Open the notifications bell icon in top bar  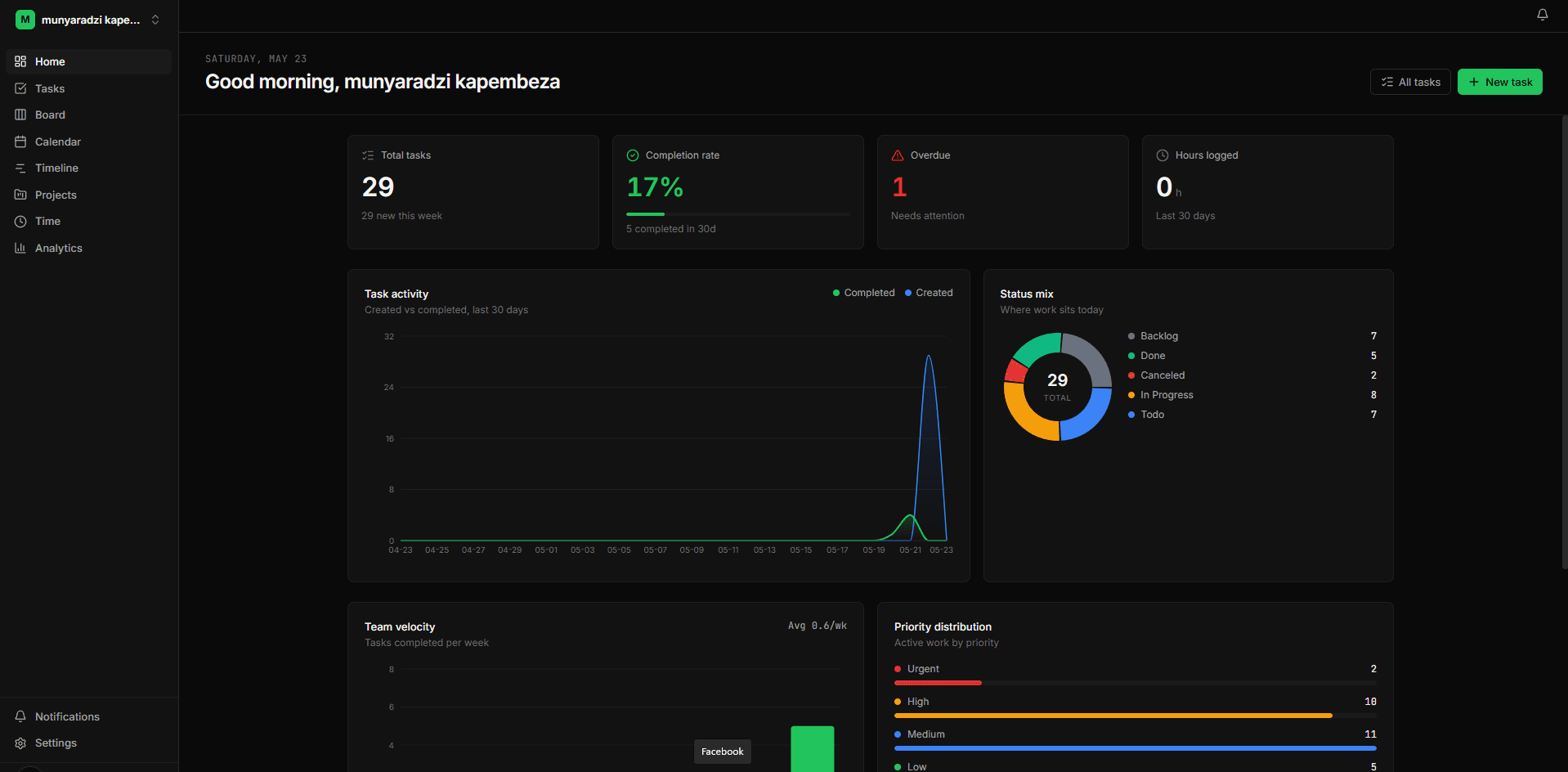click(1542, 15)
